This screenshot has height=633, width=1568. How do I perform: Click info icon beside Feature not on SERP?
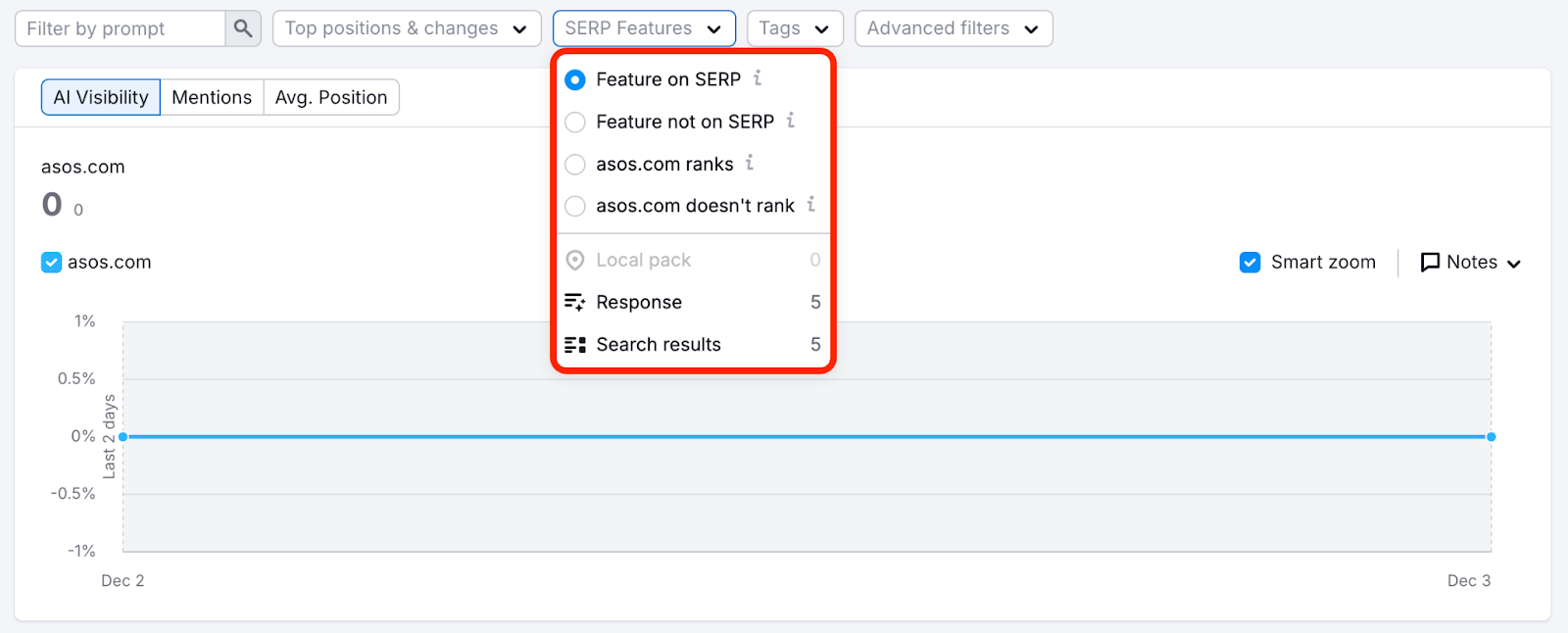(x=791, y=121)
